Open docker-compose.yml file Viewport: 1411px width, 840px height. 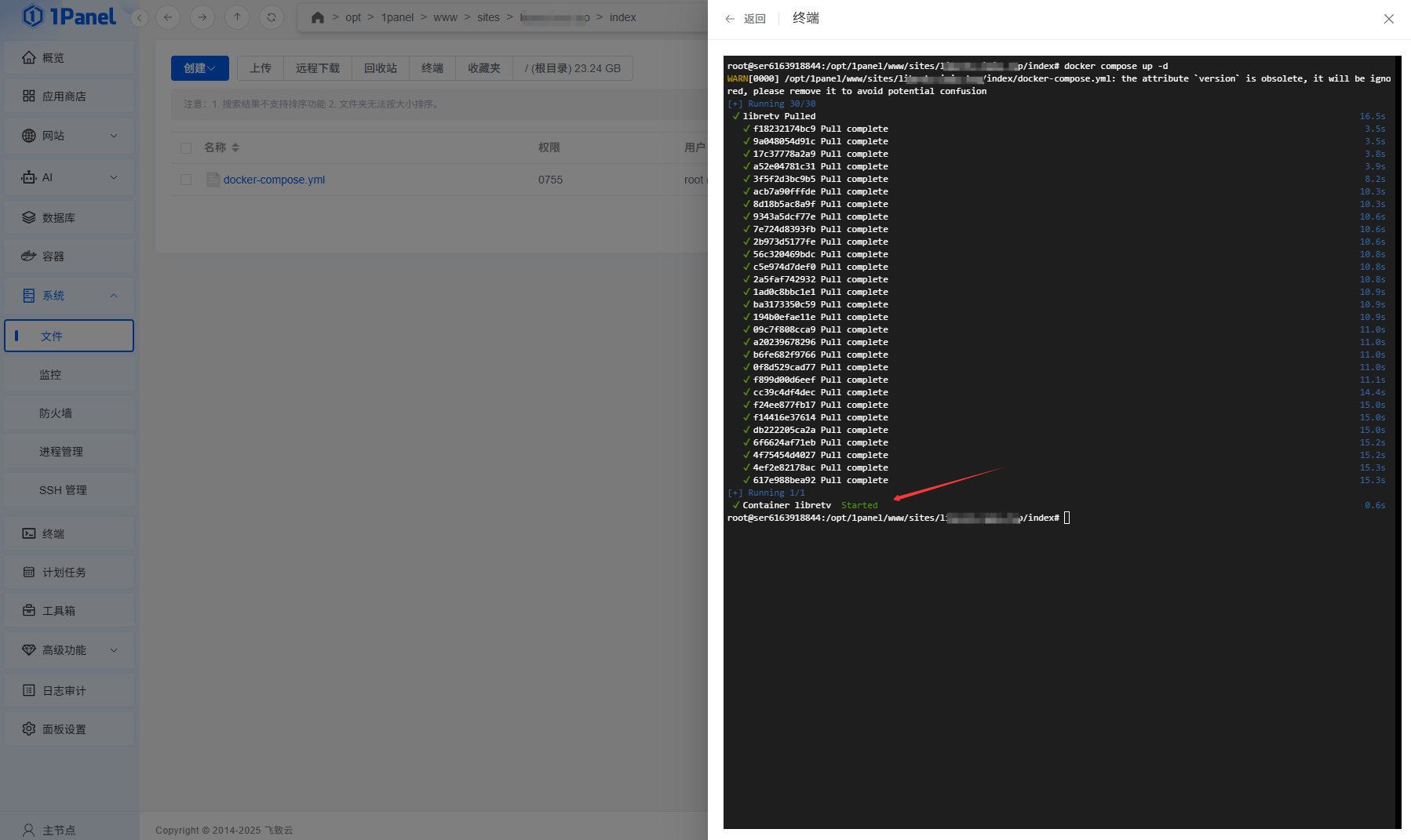(x=274, y=180)
